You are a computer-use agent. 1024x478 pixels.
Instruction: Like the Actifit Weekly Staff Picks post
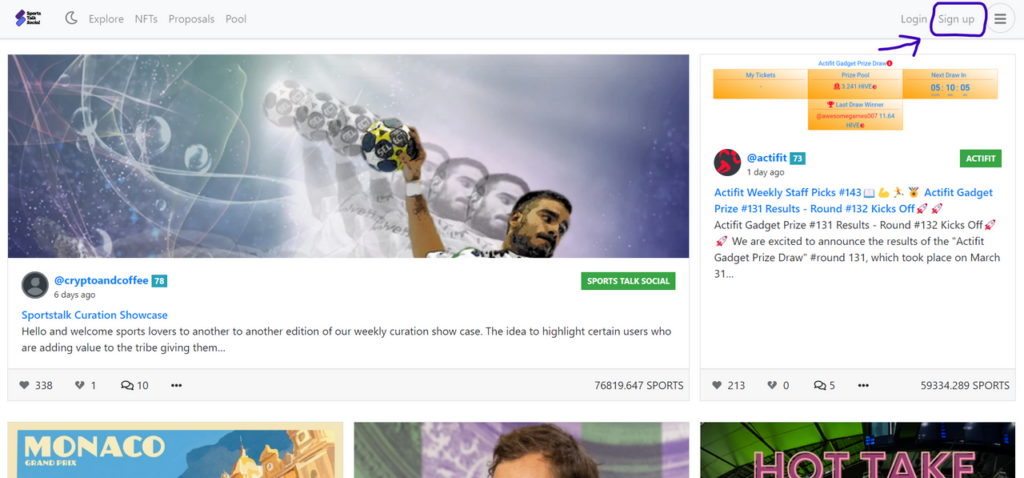(717, 385)
